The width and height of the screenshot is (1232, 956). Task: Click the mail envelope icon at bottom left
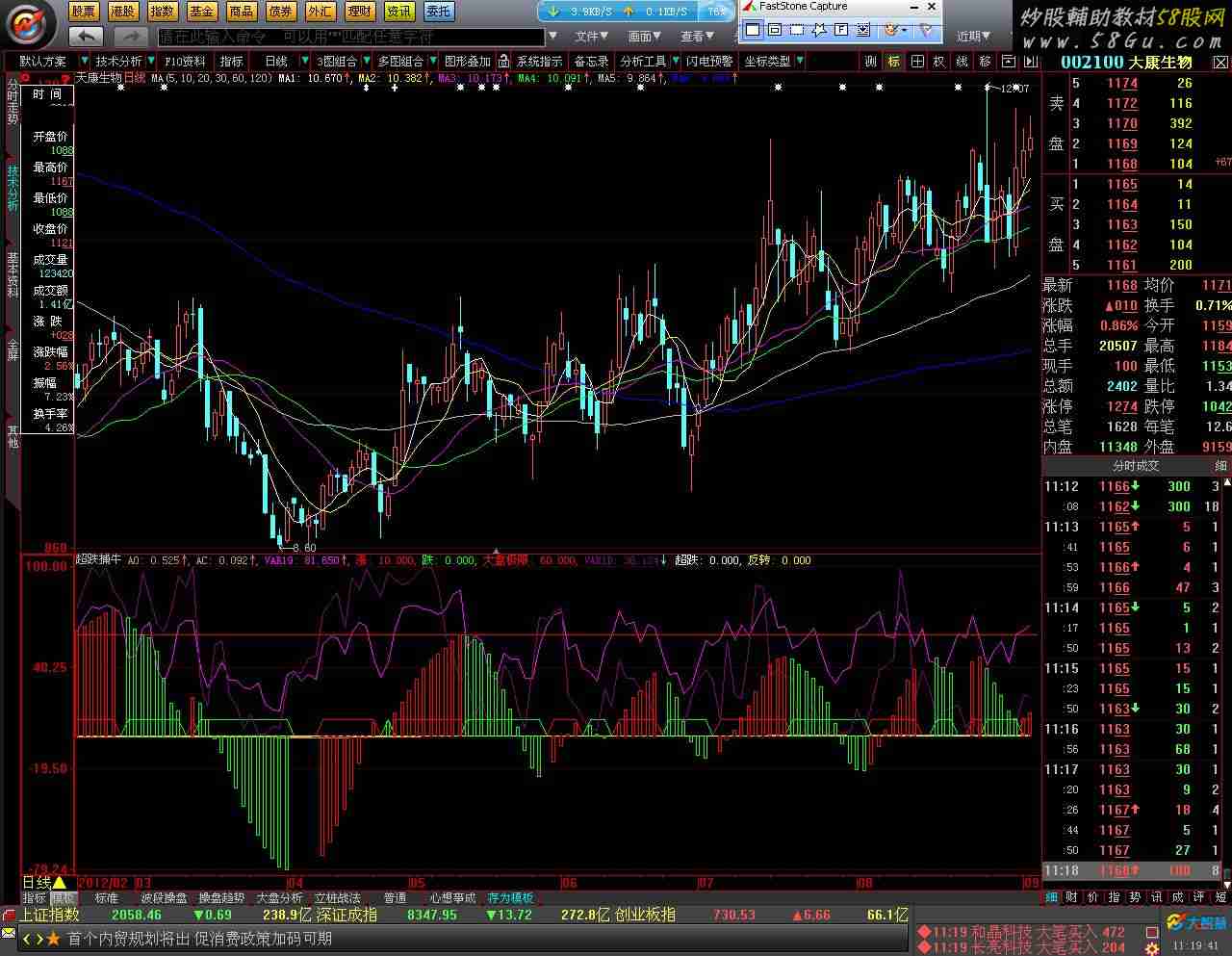coord(10,935)
